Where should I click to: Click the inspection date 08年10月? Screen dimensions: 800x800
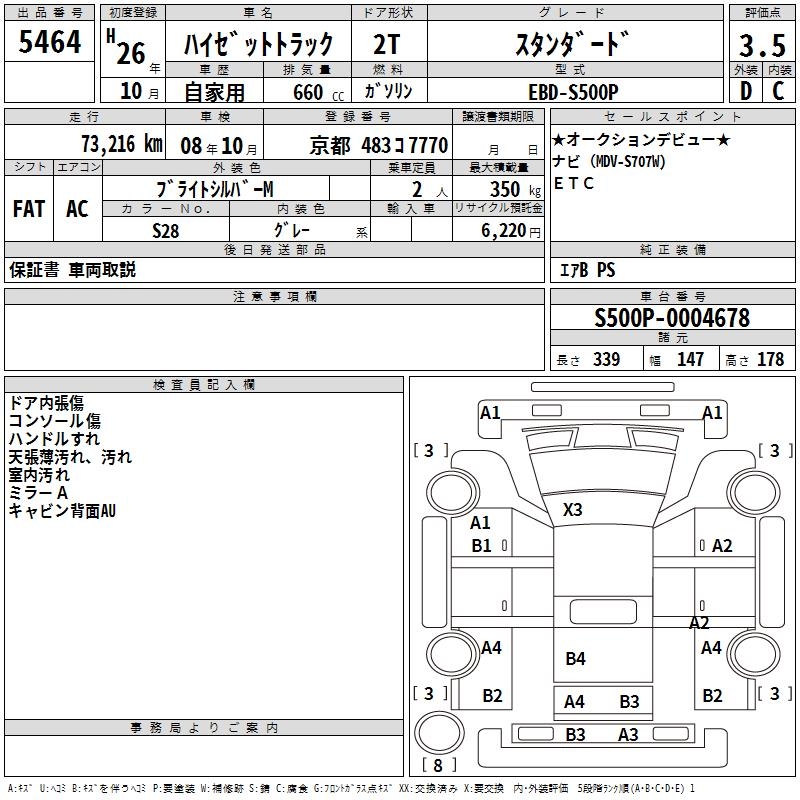pos(219,146)
